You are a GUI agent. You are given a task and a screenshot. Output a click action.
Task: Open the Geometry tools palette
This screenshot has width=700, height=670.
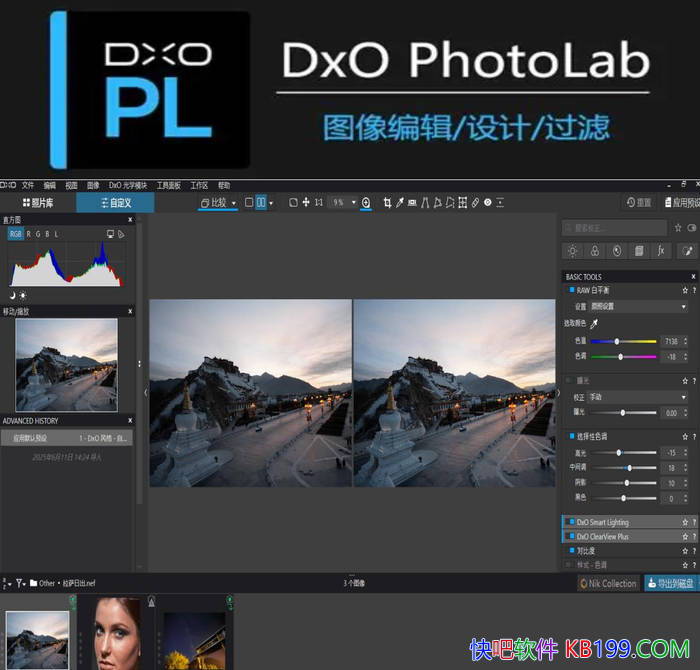639,251
